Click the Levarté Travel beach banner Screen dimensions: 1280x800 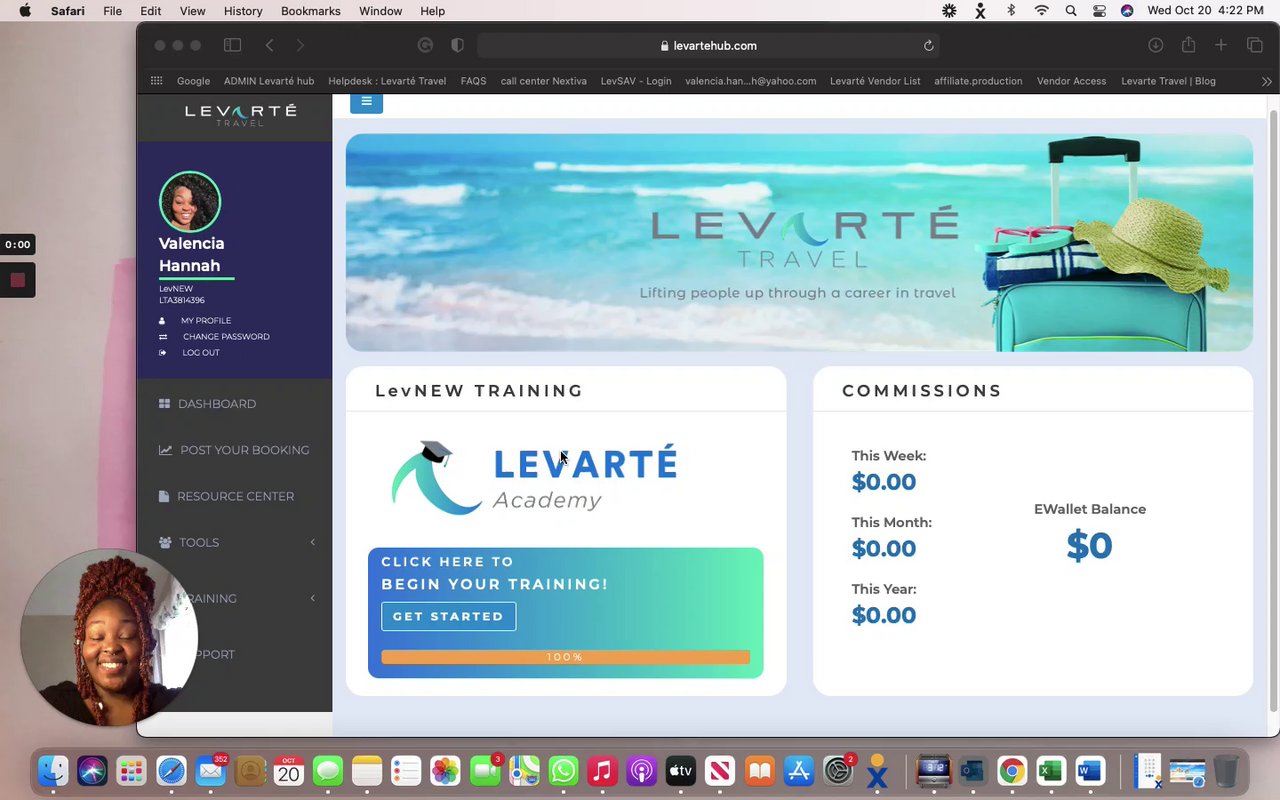coord(799,243)
